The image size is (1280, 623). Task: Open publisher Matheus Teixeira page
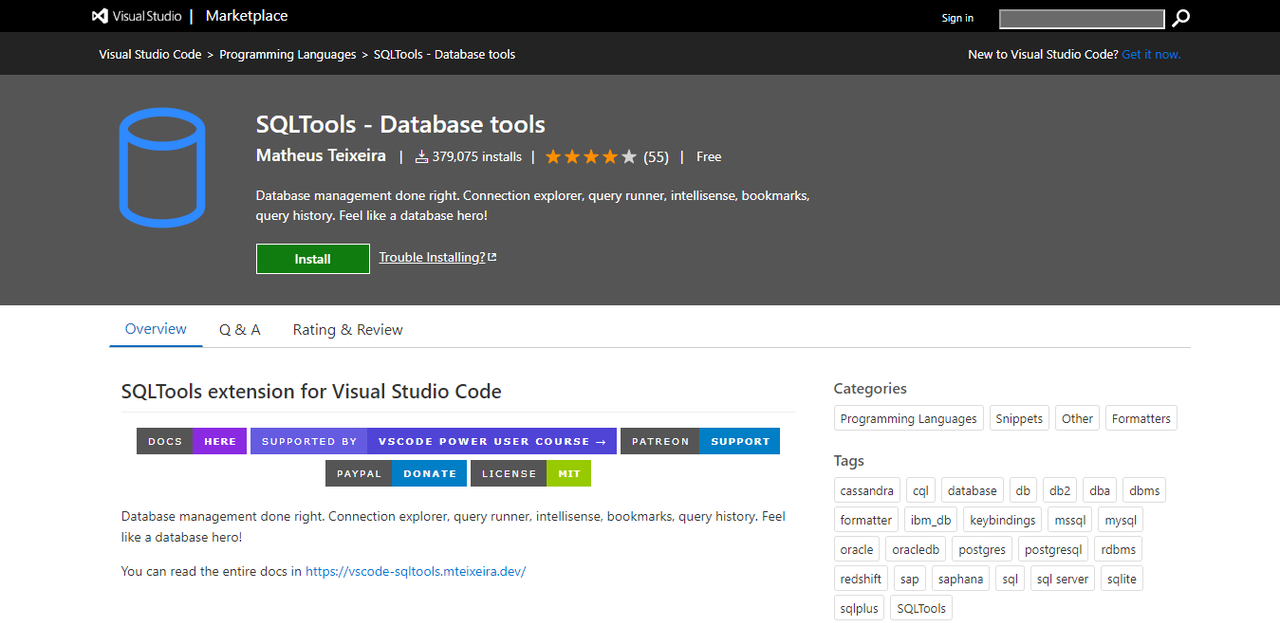(322, 156)
